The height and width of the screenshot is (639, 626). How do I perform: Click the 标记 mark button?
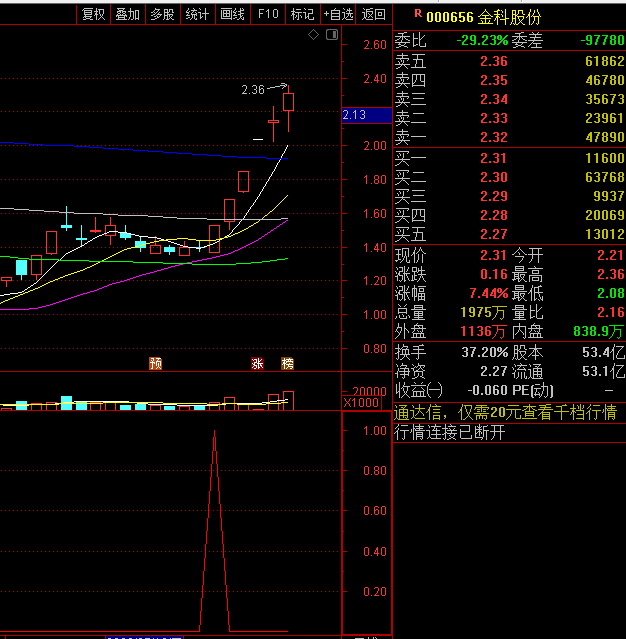302,15
